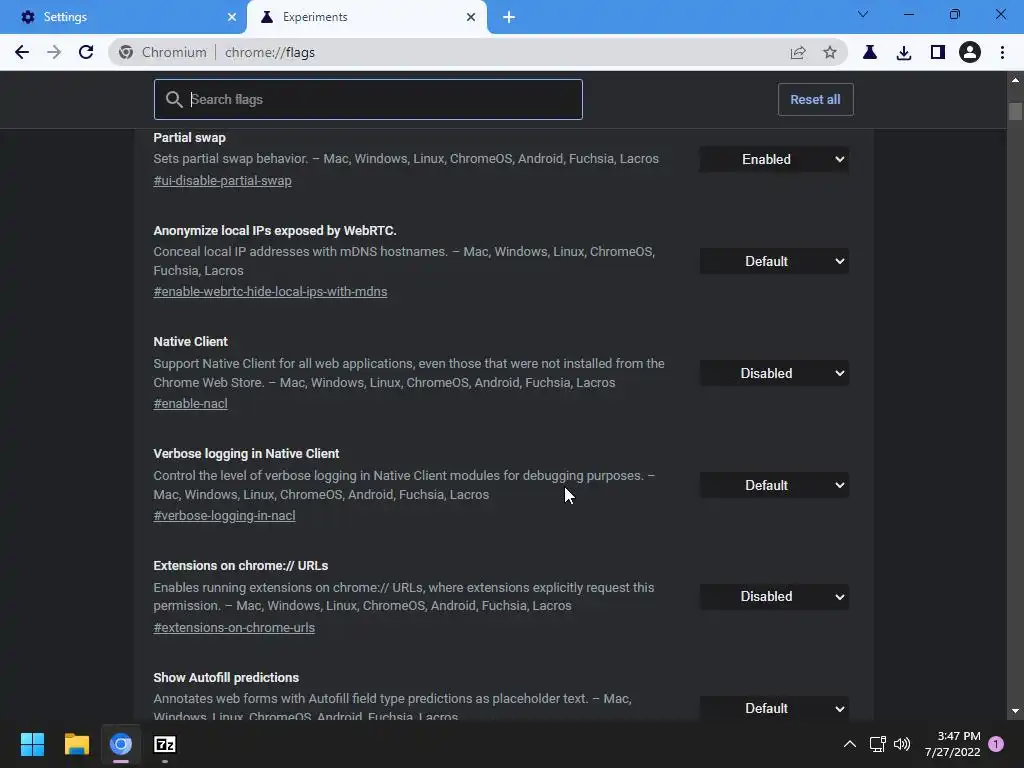Screen dimensions: 1024x768
Task: Open the volume tray icon
Action: tap(902, 744)
